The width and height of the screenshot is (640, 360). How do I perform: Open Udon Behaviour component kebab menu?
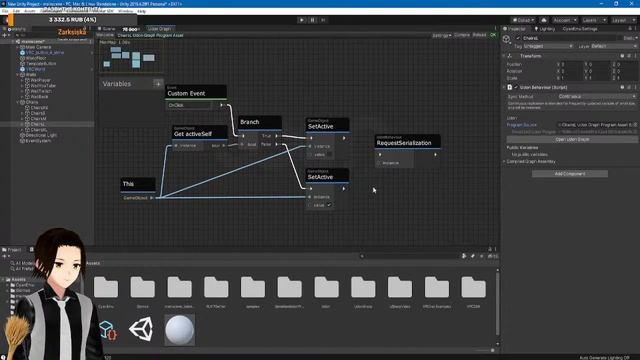pos(635,87)
